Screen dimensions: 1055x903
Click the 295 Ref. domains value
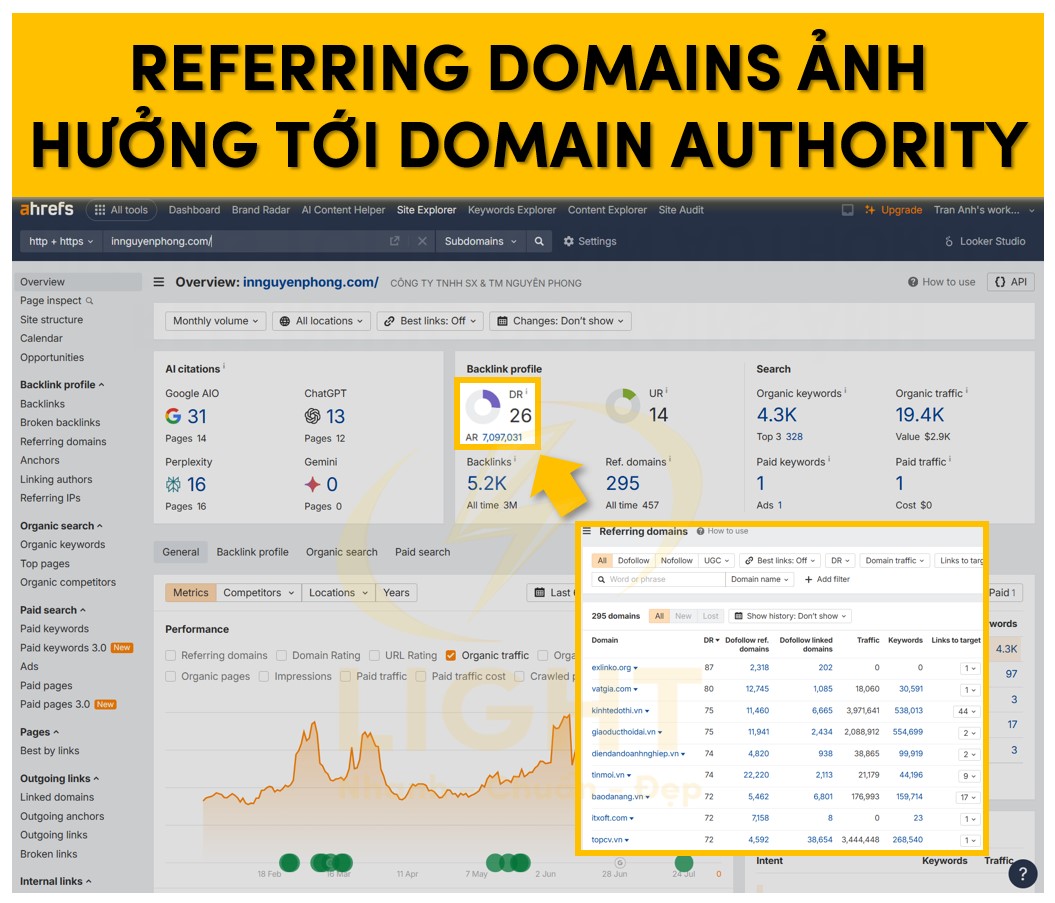[622, 483]
